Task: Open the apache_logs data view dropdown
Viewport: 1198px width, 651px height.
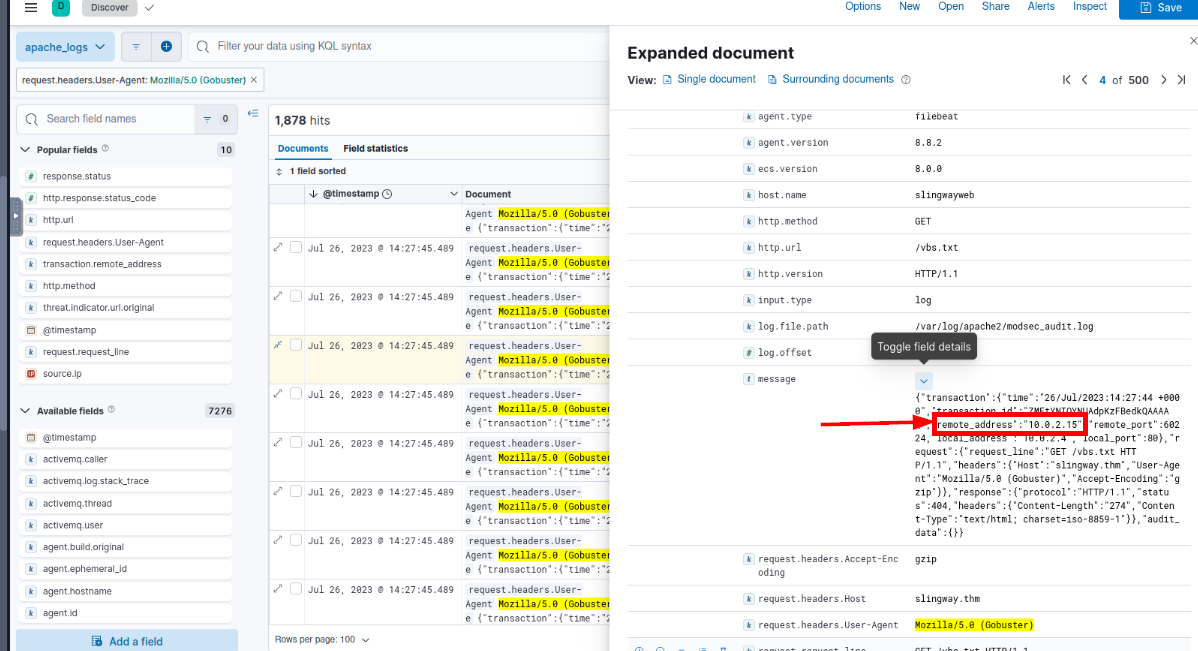Action: click(x=65, y=46)
